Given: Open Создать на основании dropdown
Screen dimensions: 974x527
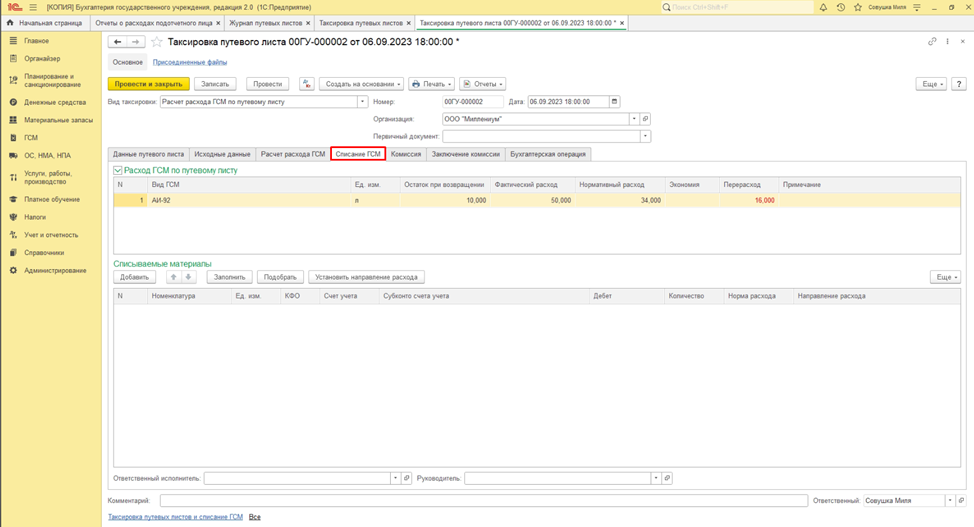Looking at the screenshot, I should [x=362, y=84].
